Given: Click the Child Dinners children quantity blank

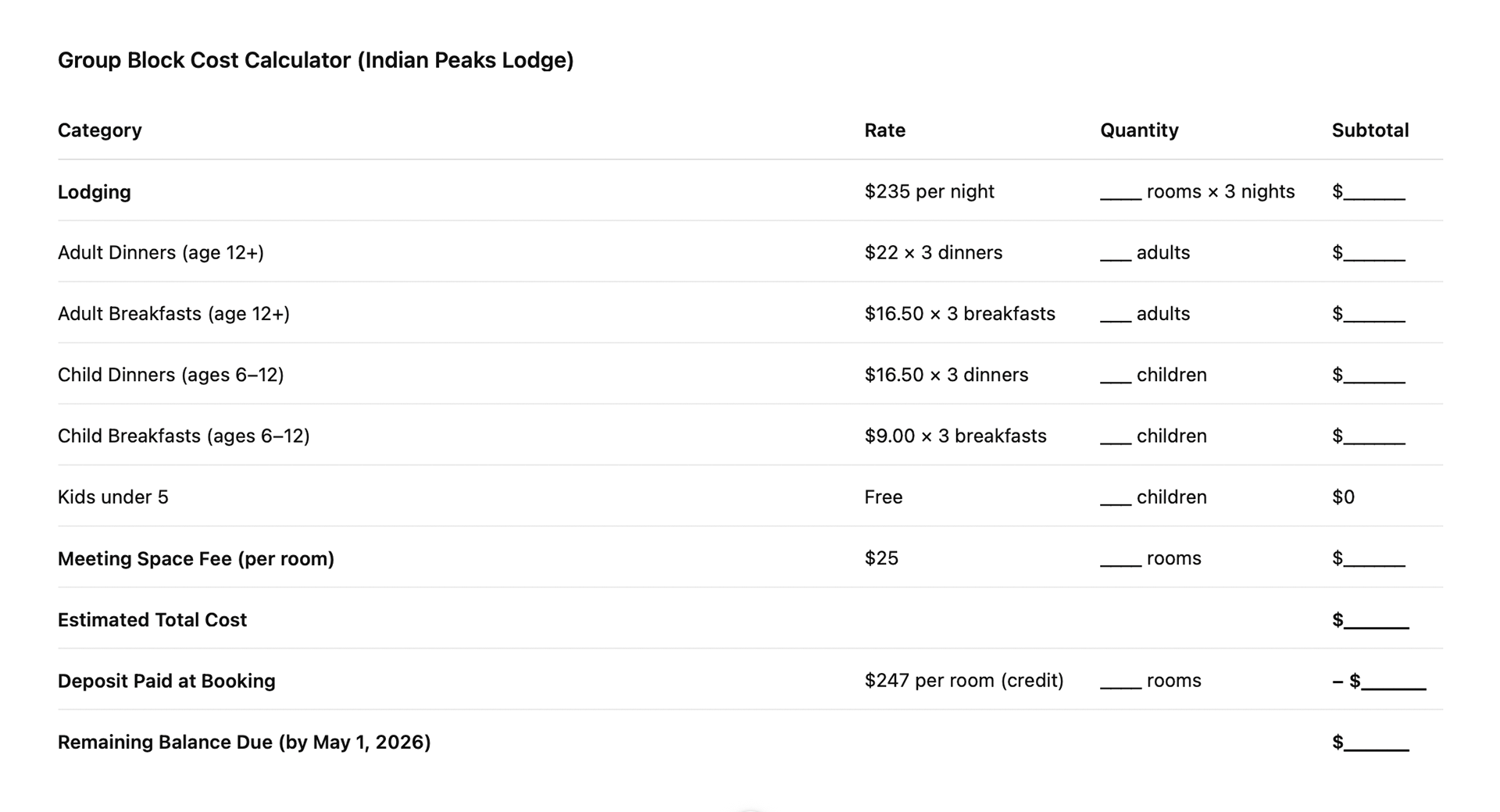Looking at the screenshot, I should [x=1116, y=376].
